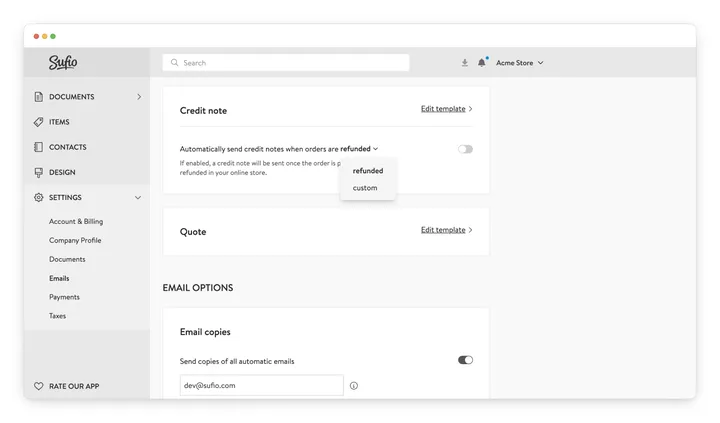Select custom option in dropdown list
This screenshot has height=423, width=720.
coord(365,188)
